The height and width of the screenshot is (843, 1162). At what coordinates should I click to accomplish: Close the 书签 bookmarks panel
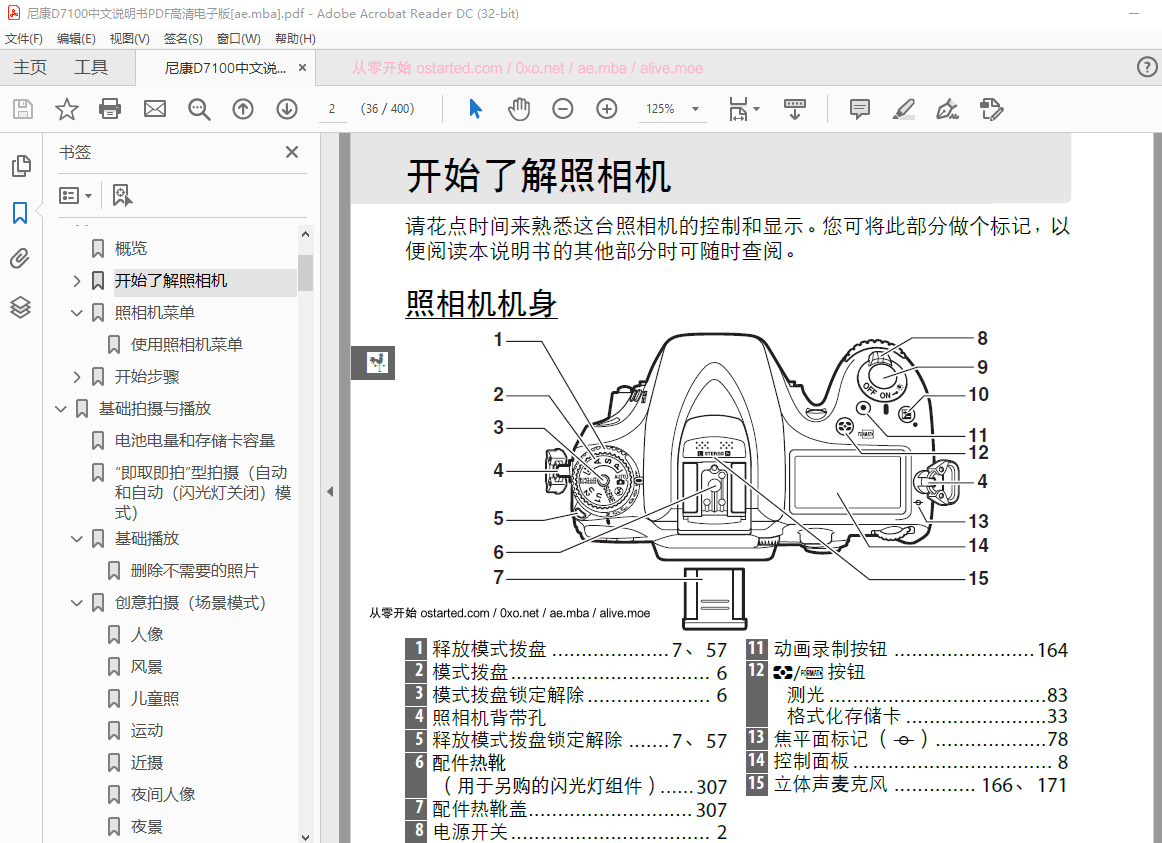[x=292, y=152]
